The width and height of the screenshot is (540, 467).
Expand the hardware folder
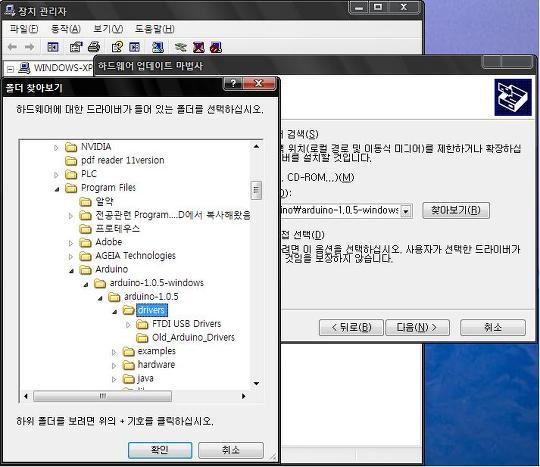click(x=114, y=366)
